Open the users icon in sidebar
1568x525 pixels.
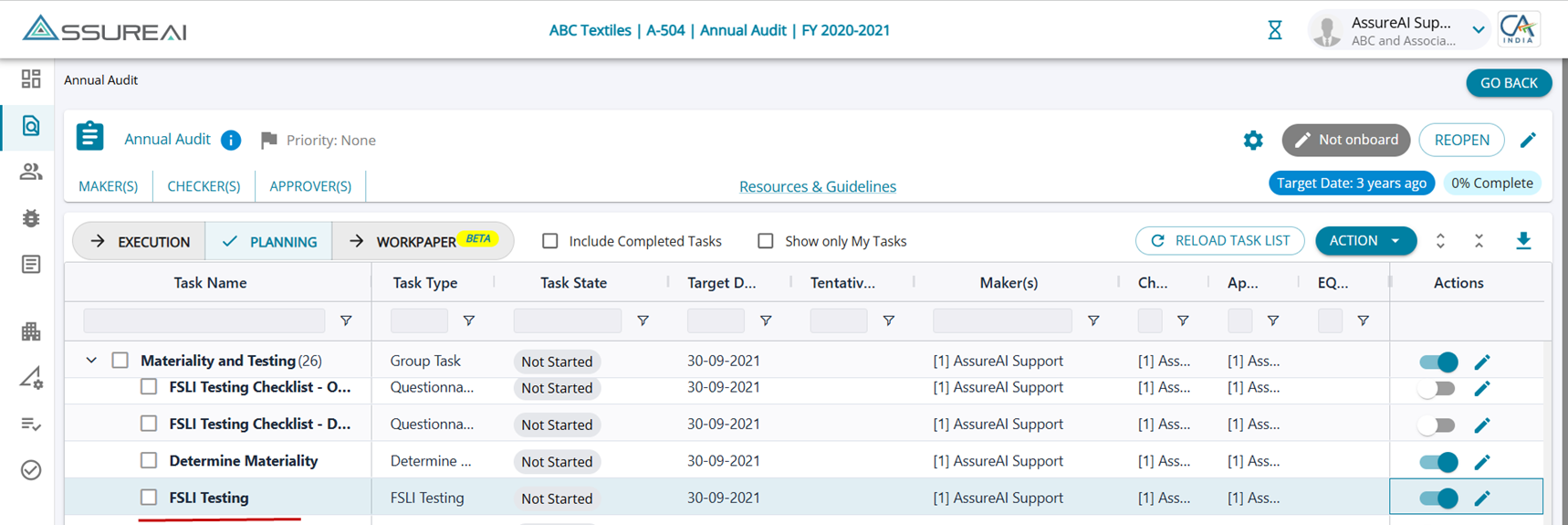[31, 172]
